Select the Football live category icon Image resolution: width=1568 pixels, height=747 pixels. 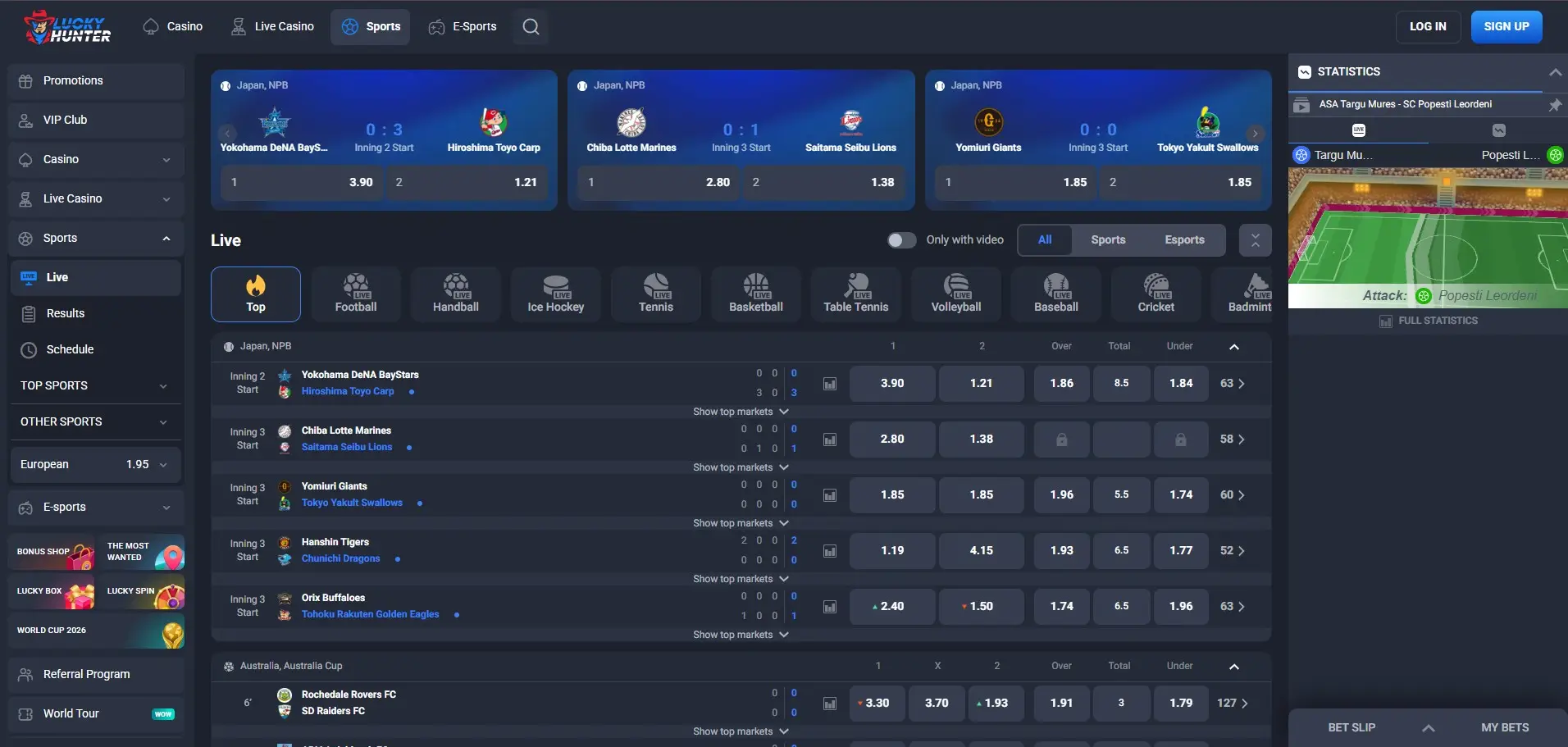[356, 294]
